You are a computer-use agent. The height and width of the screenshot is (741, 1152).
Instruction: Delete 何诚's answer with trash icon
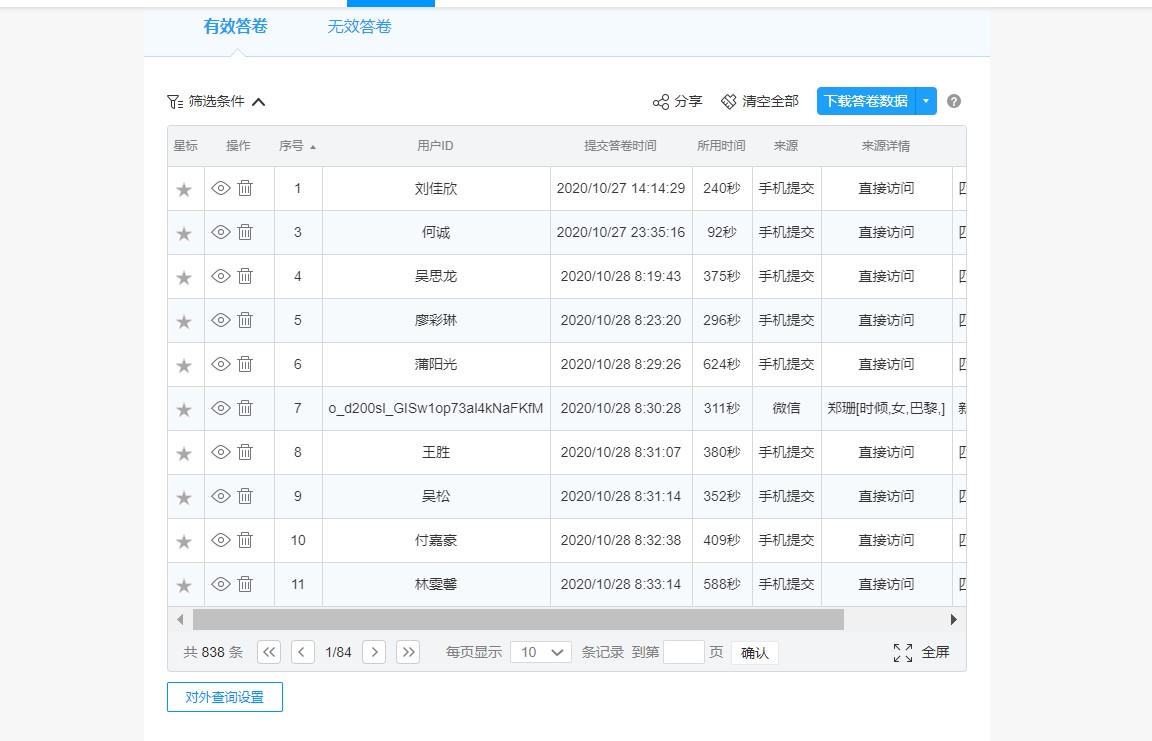pos(245,232)
